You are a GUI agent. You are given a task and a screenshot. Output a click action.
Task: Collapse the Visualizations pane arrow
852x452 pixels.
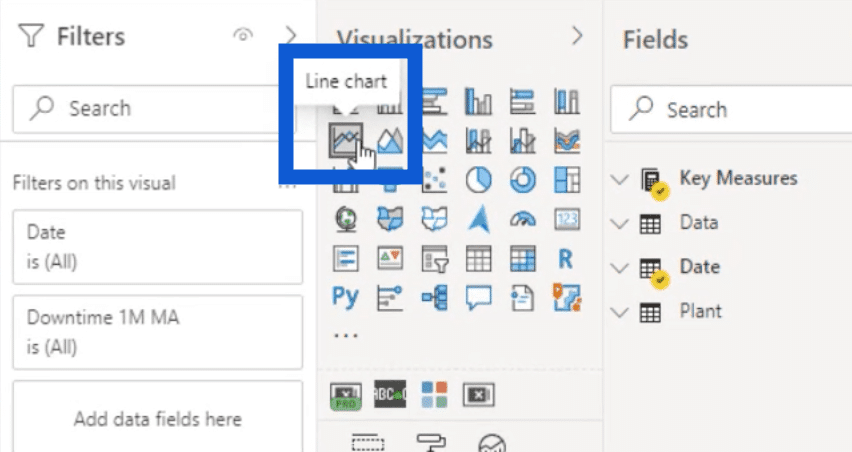pyautogui.click(x=577, y=36)
